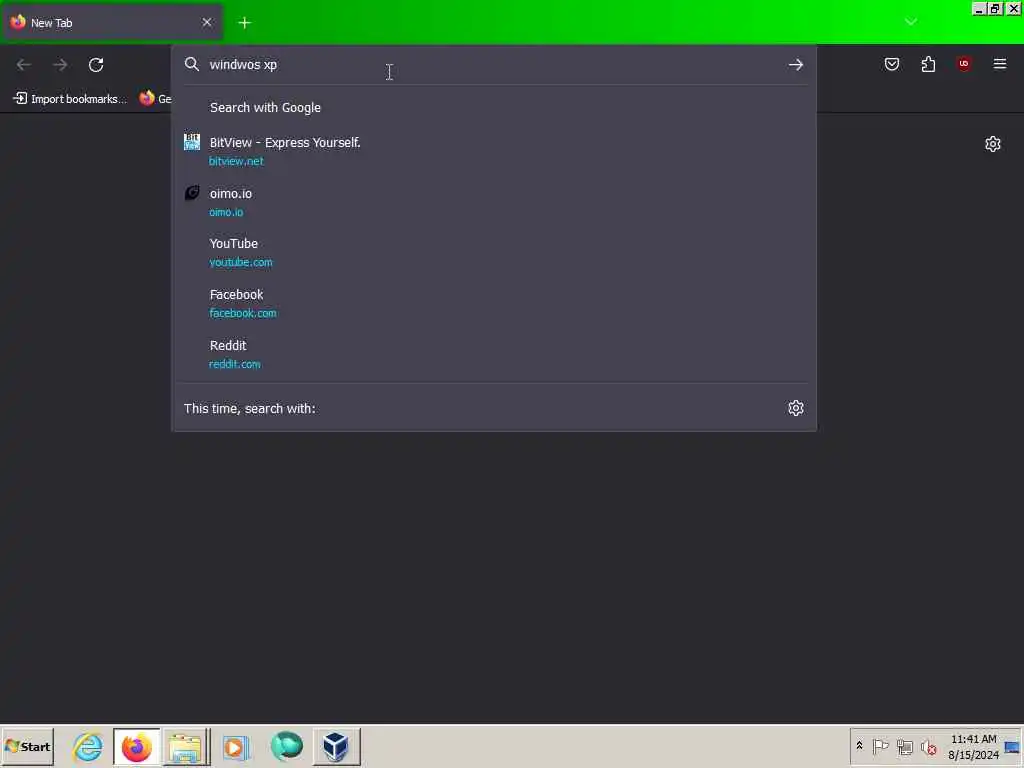List all tabs with the chevron
1024x768 pixels.
pos(910,22)
